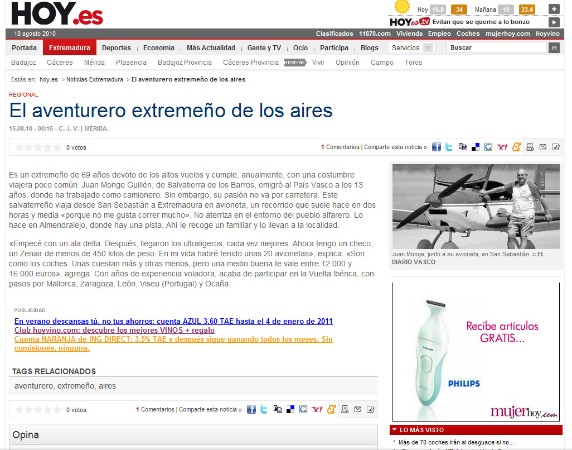This screenshot has height=450, width=572.
Task: Share article on Twitter in top share bar
Action: (449, 147)
